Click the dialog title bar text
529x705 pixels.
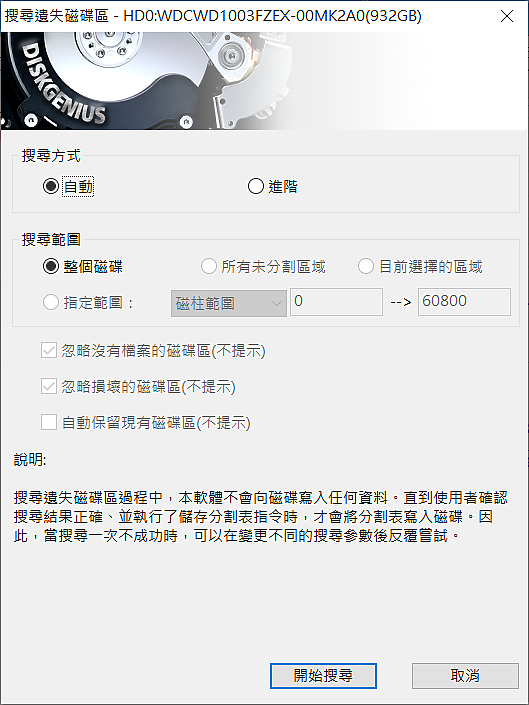click(x=213, y=16)
